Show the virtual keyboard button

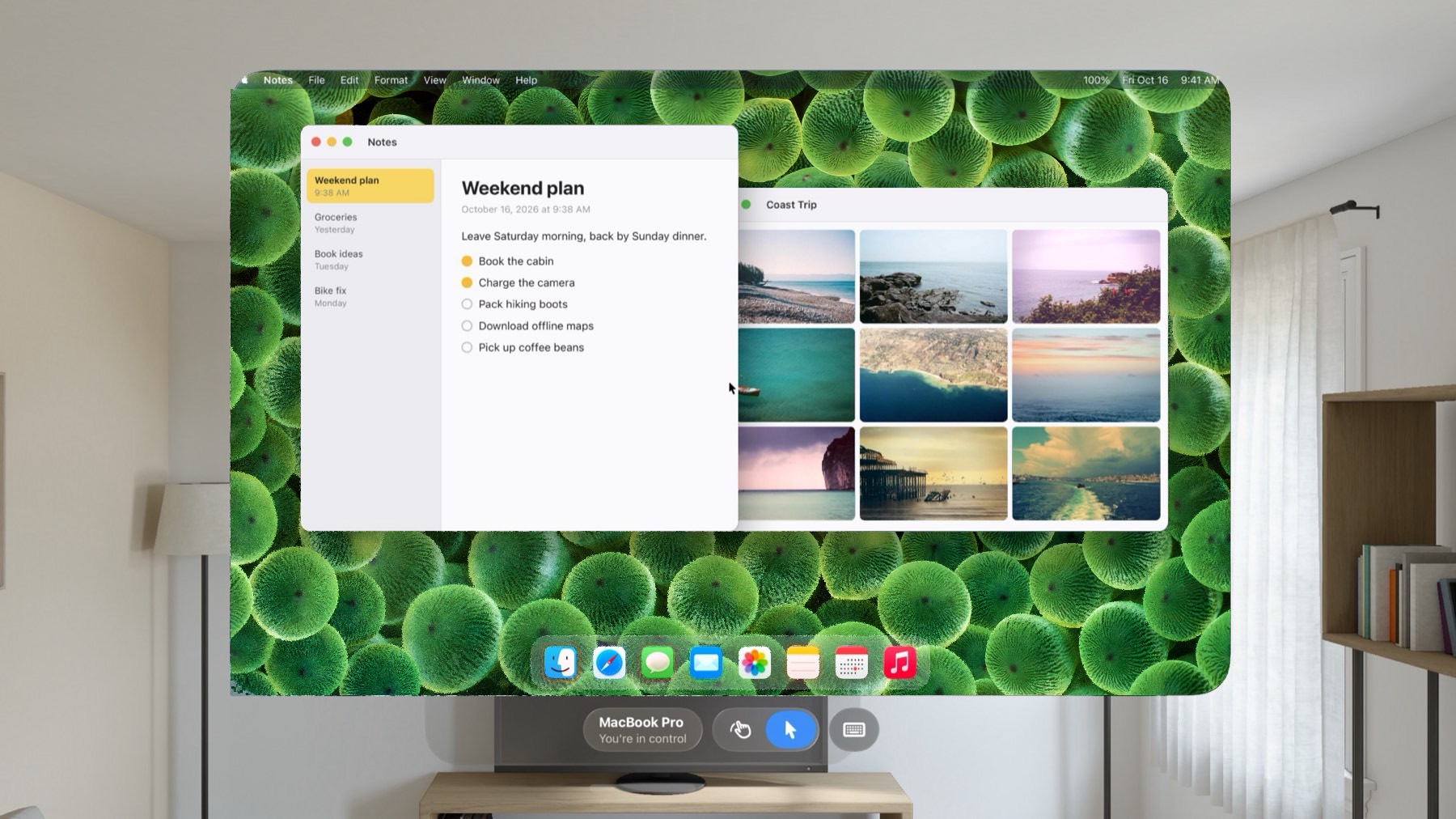coord(853,729)
